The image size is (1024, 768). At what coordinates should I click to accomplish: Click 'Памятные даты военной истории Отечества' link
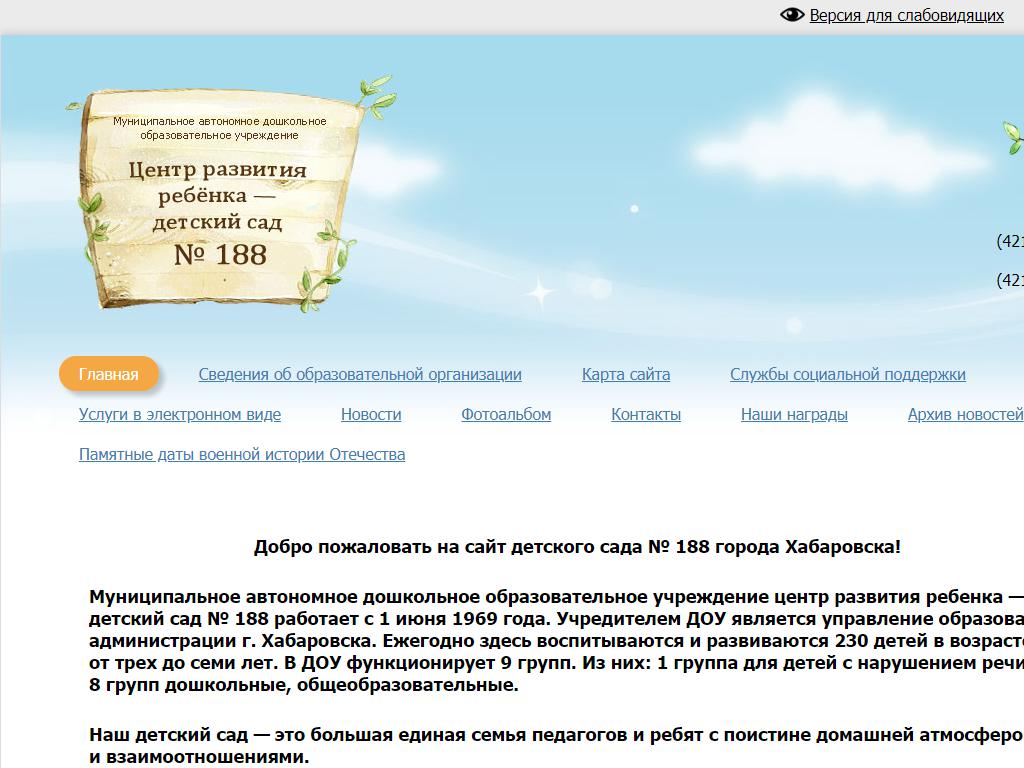pos(242,455)
